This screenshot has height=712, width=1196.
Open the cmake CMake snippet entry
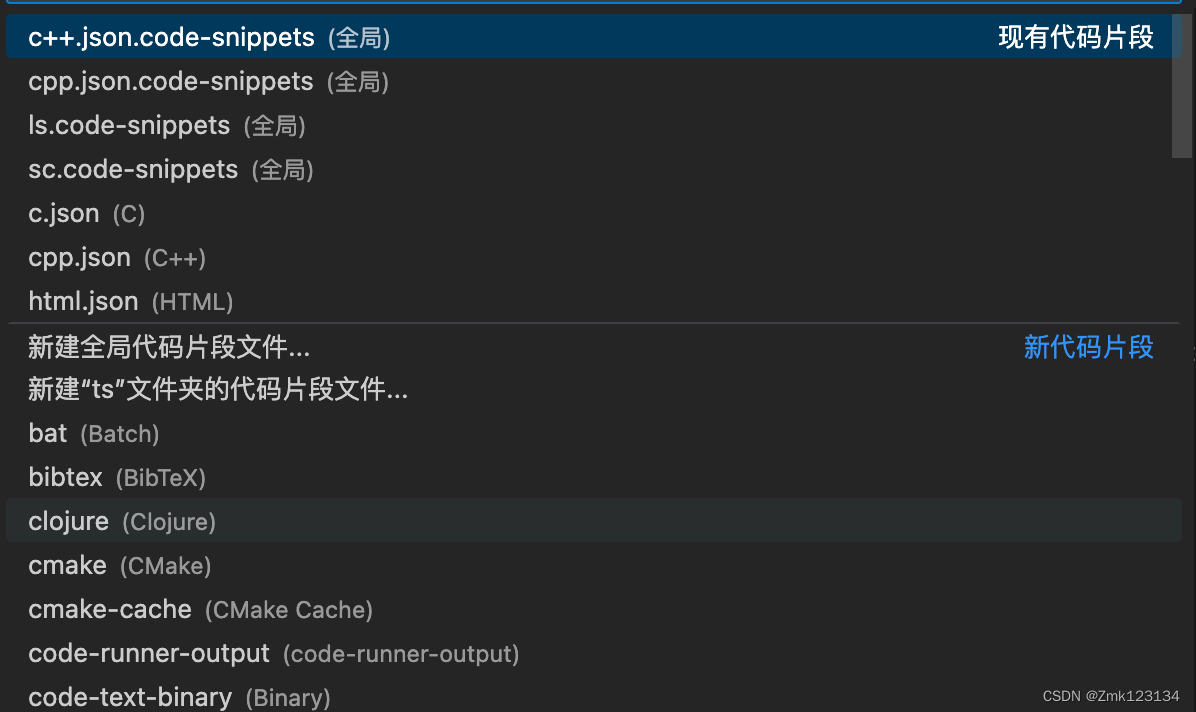tap(67, 565)
